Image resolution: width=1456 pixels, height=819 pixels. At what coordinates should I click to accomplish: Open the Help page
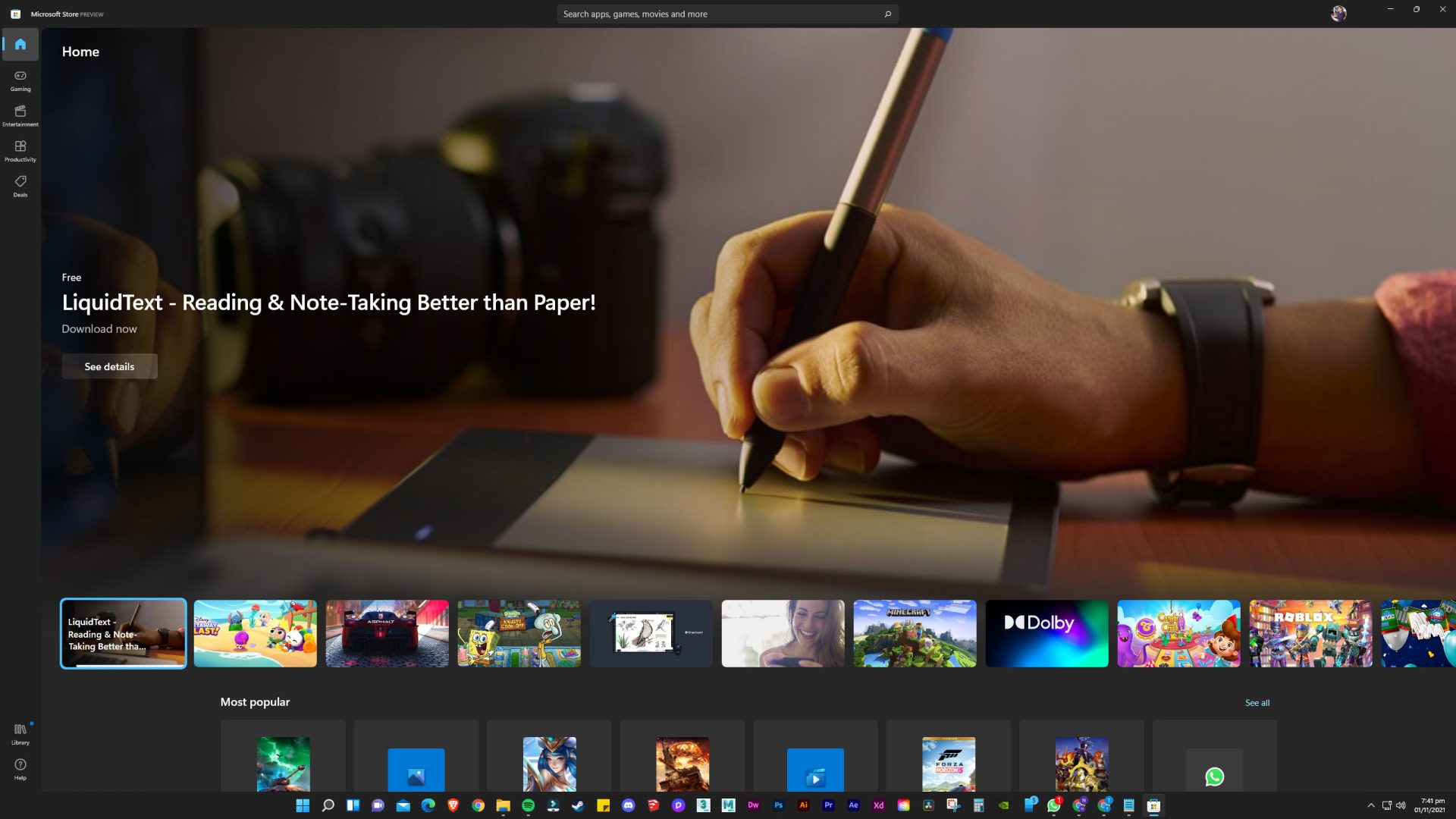20,769
